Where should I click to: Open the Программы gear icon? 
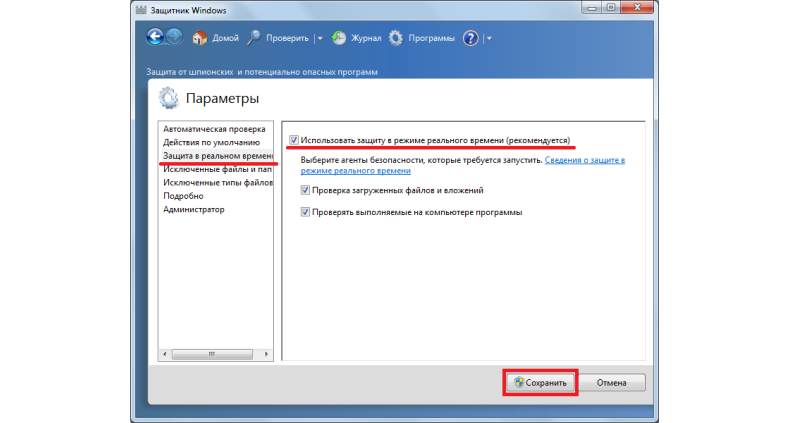click(395, 38)
